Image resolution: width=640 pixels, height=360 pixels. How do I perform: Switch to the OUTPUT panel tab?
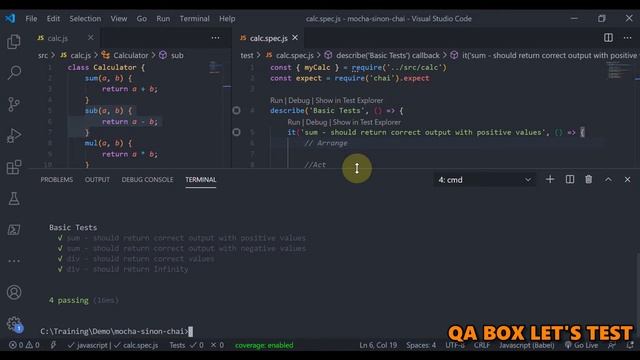click(97, 180)
